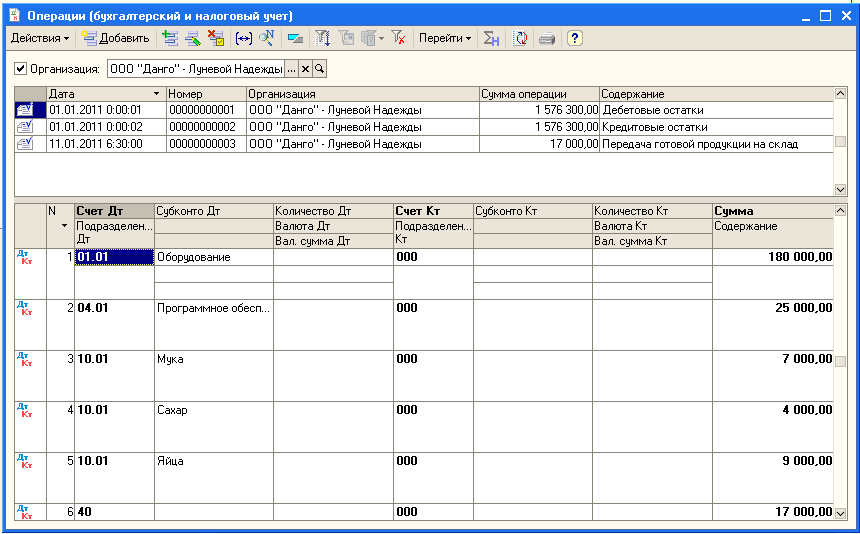Click the mark for deletion icon
This screenshot has width=860, height=534.
tap(215, 38)
